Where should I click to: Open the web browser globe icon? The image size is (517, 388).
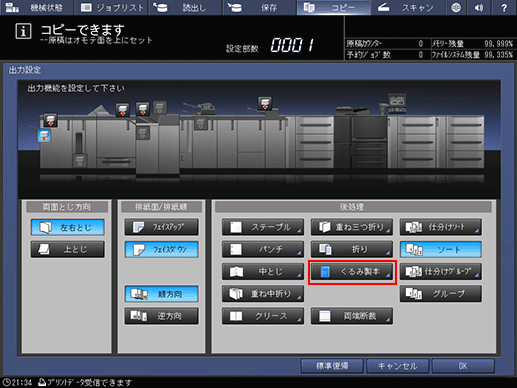[x=456, y=7]
